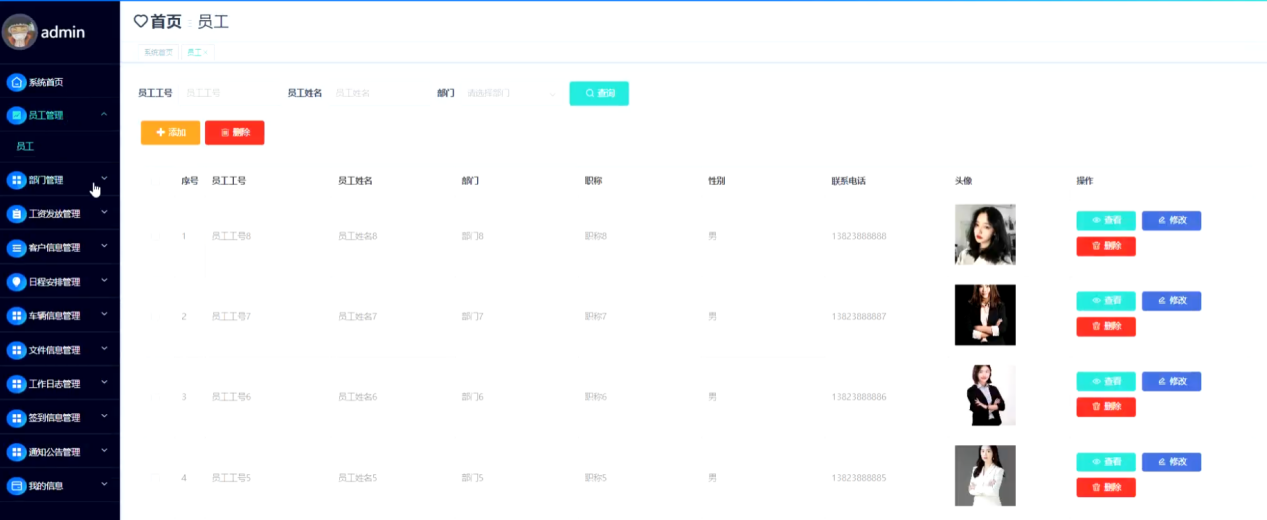This screenshot has height=520, width=1267.
Task: Click the 职称5 cell
Action: point(596,477)
